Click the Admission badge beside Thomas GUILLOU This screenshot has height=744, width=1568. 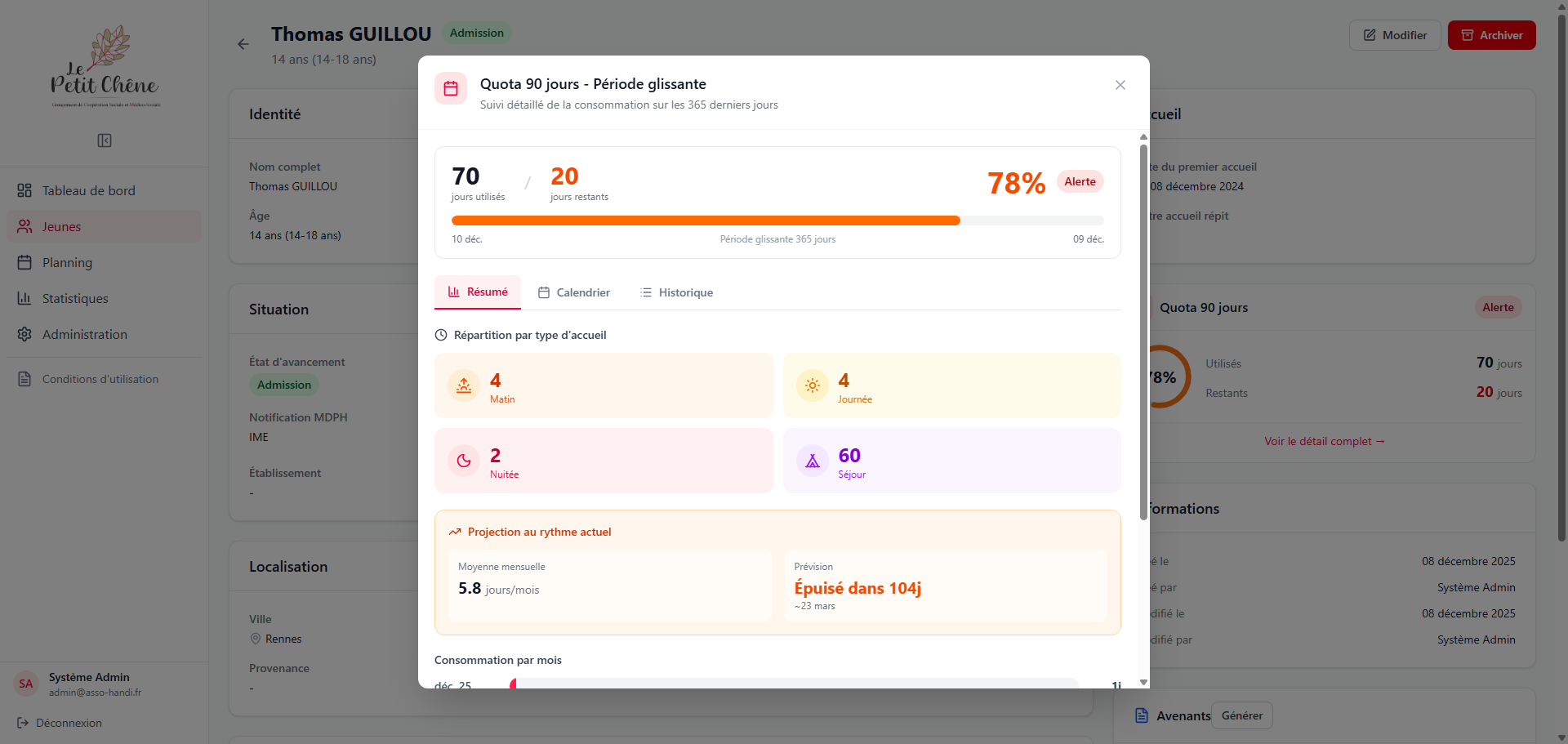(x=477, y=33)
